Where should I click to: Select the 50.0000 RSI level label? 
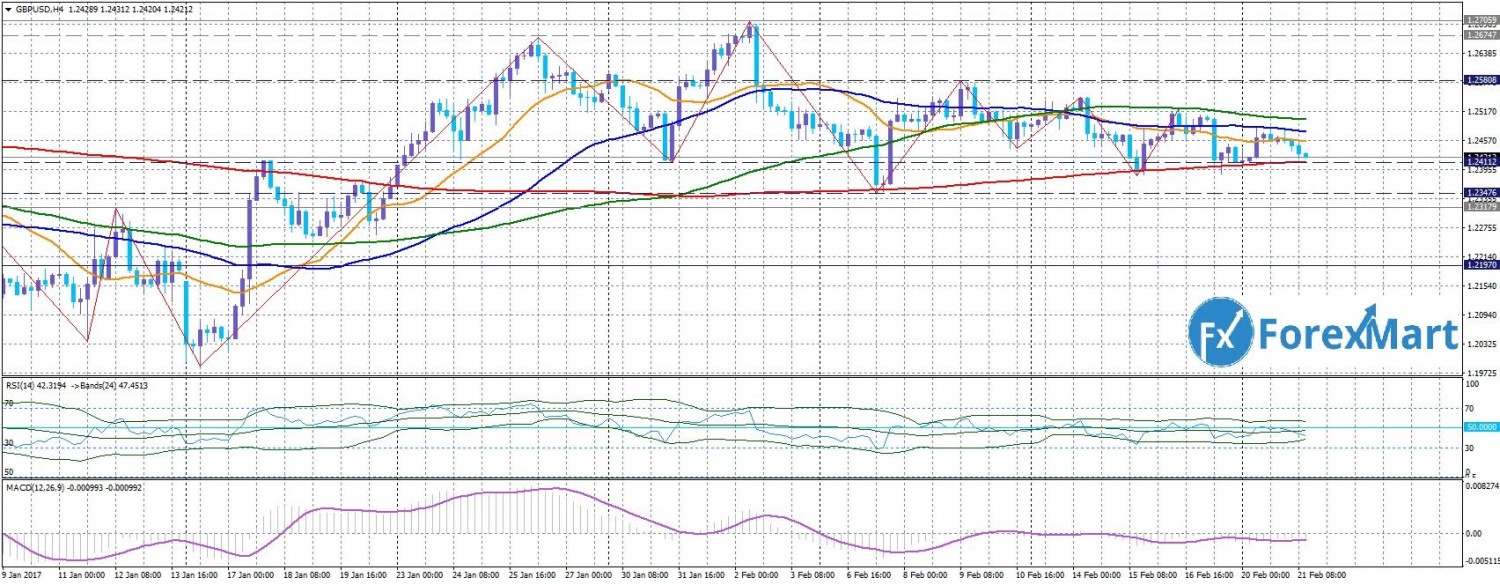coord(1480,427)
